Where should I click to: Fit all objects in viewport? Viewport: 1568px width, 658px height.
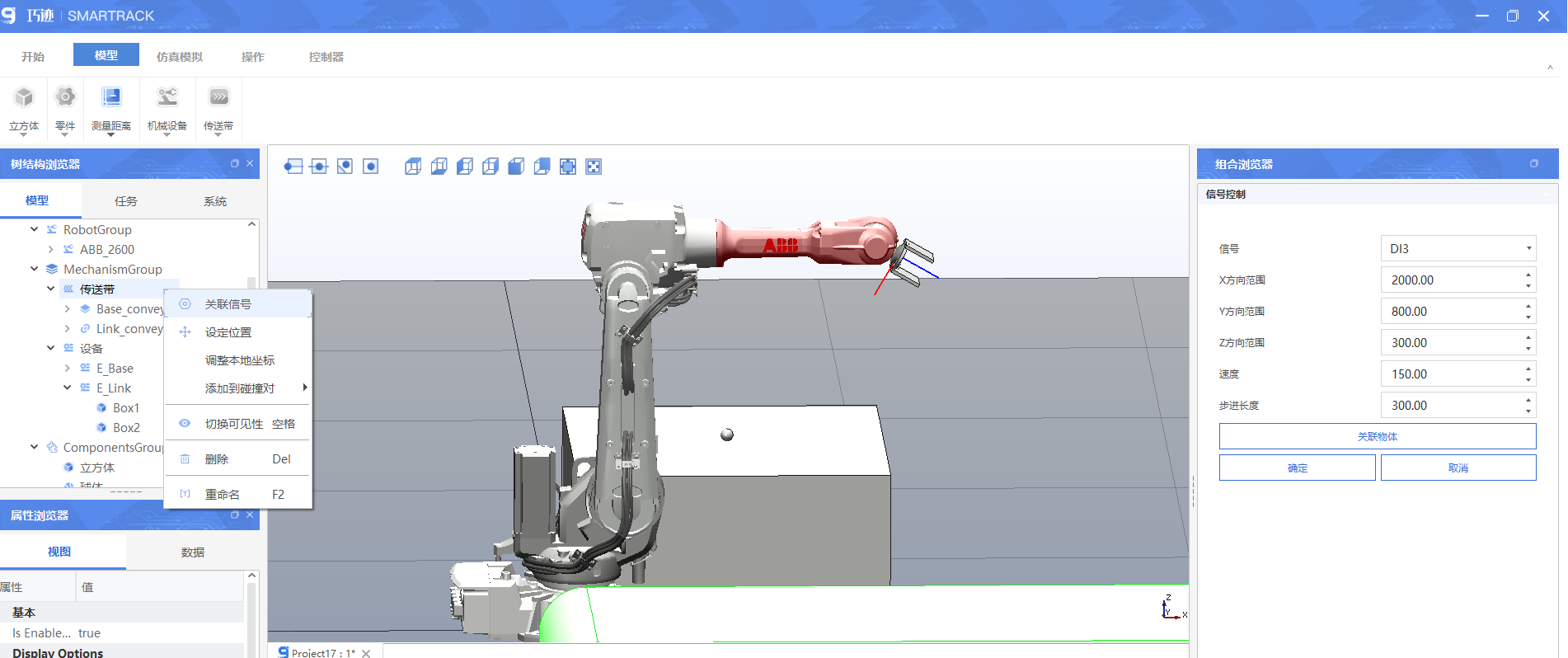(568, 167)
